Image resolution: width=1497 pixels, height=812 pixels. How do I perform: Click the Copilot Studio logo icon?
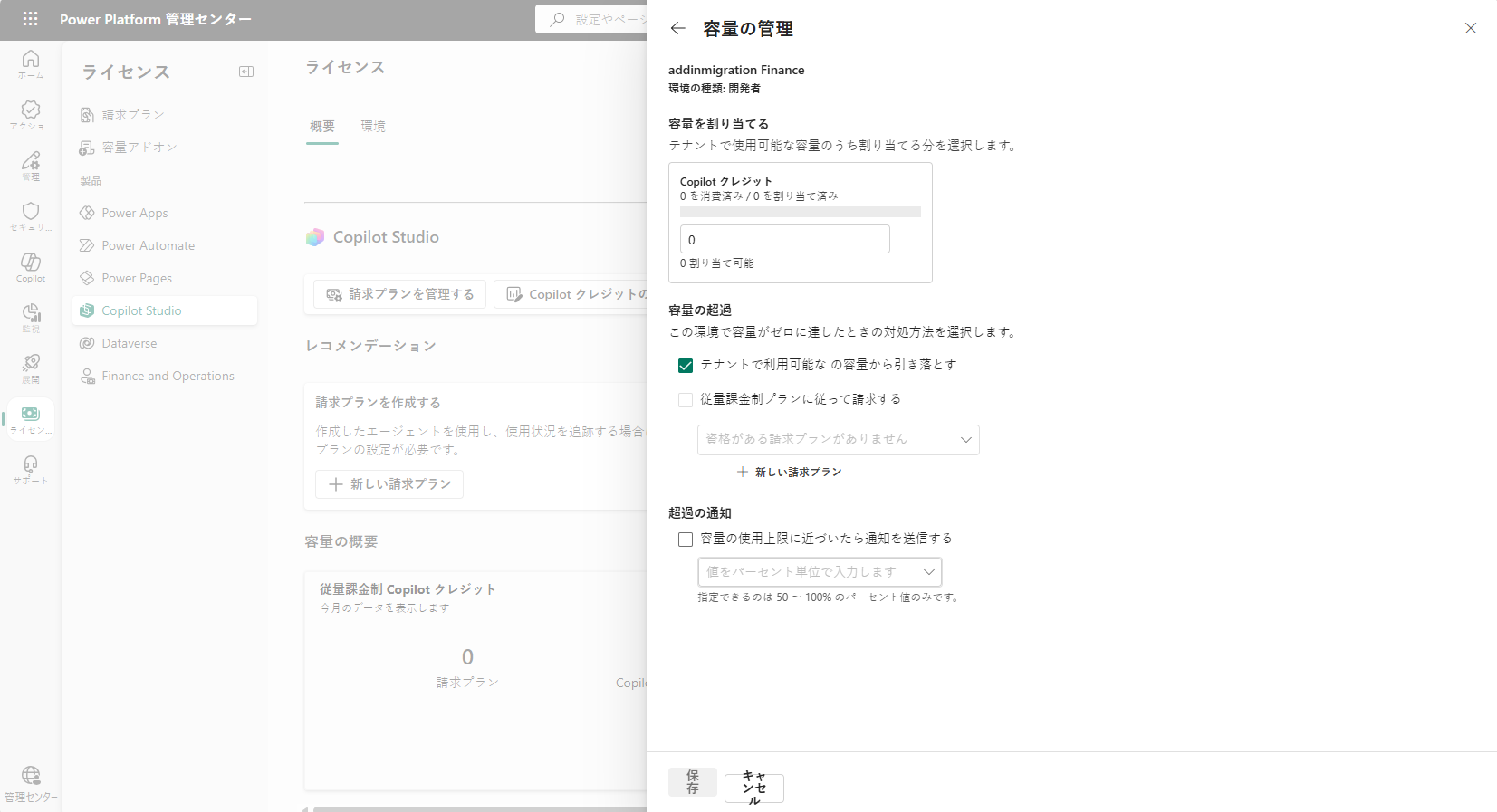(x=315, y=237)
